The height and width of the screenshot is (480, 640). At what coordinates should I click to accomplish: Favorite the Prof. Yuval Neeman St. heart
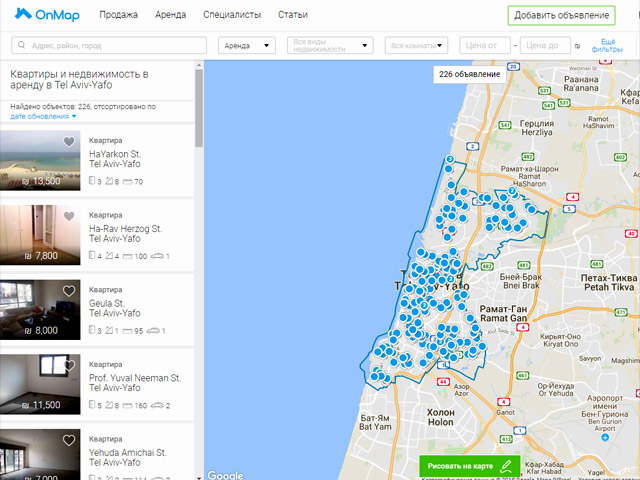[69, 365]
